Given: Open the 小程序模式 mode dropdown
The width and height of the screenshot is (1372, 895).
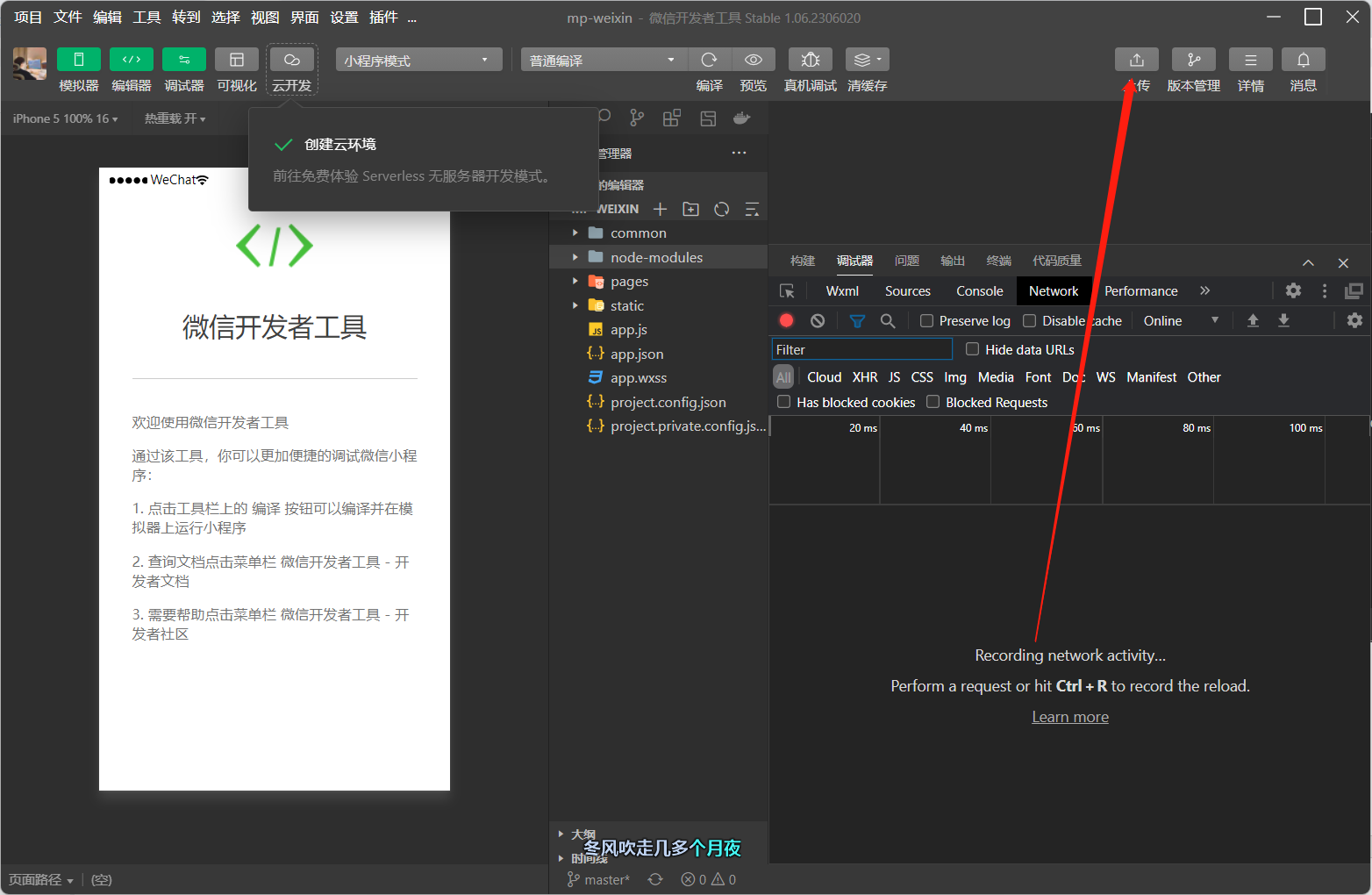Looking at the screenshot, I should tap(418, 60).
